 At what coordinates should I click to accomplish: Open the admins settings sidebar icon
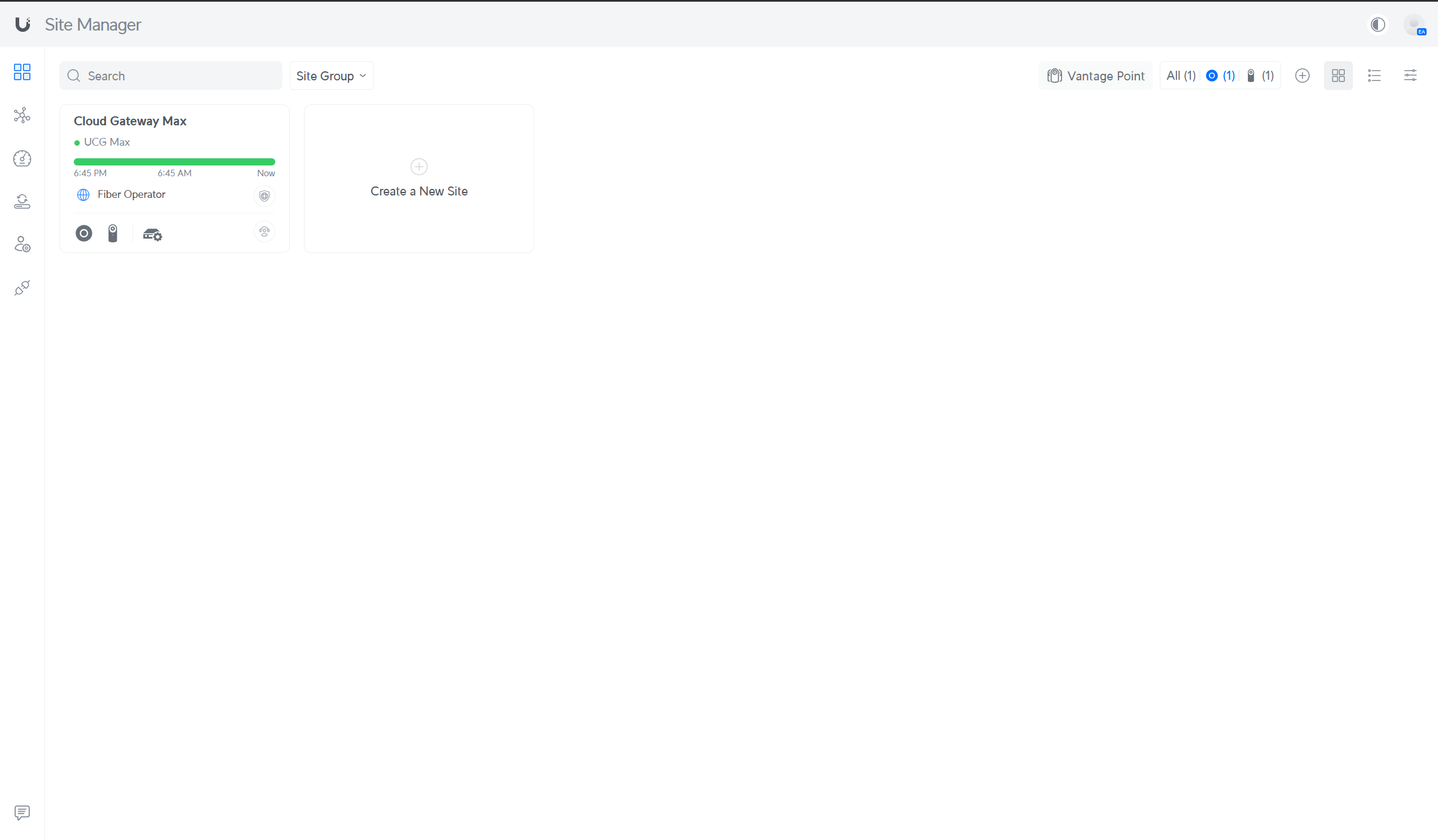click(x=22, y=245)
